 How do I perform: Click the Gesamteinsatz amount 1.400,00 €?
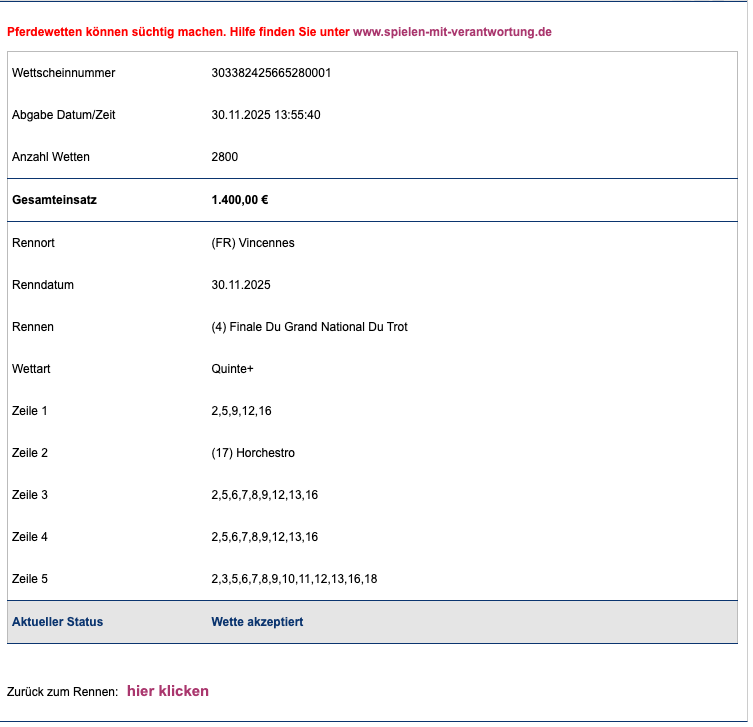(240, 200)
